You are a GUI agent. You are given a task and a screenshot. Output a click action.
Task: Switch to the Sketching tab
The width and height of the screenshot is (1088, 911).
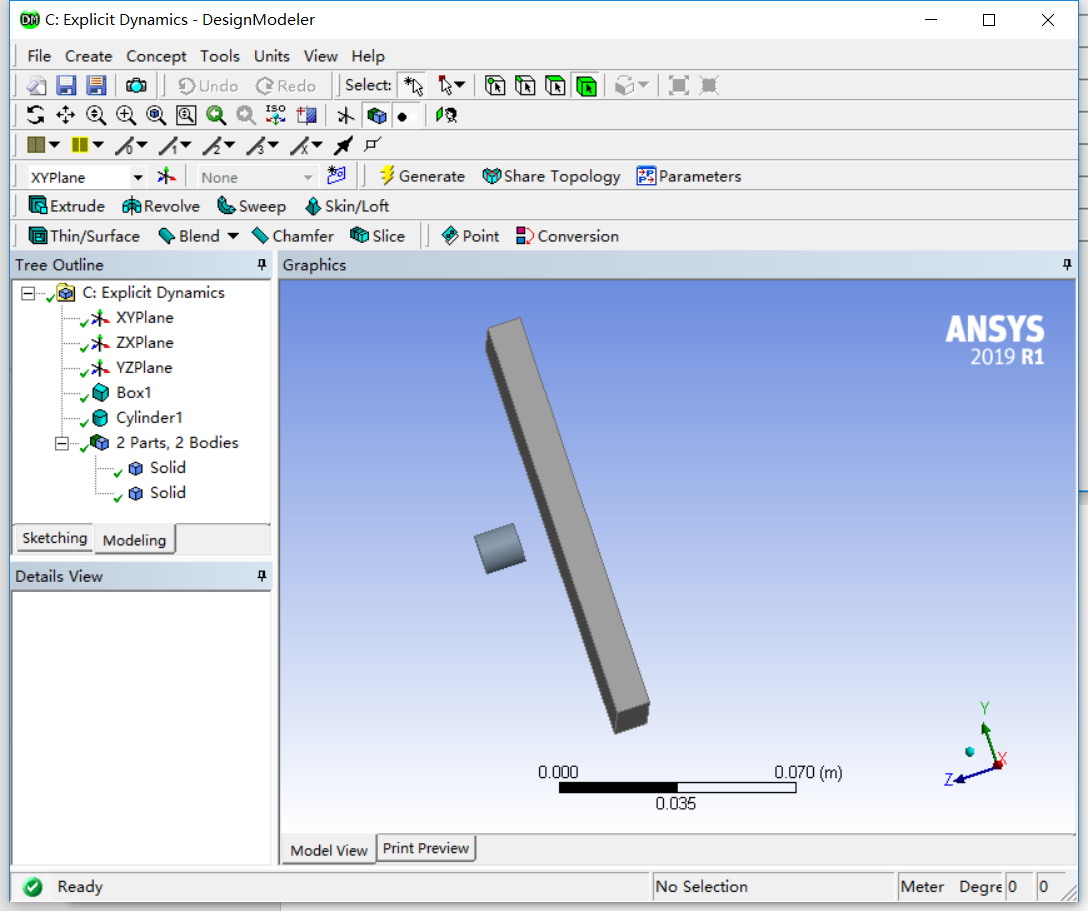pos(53,538)
